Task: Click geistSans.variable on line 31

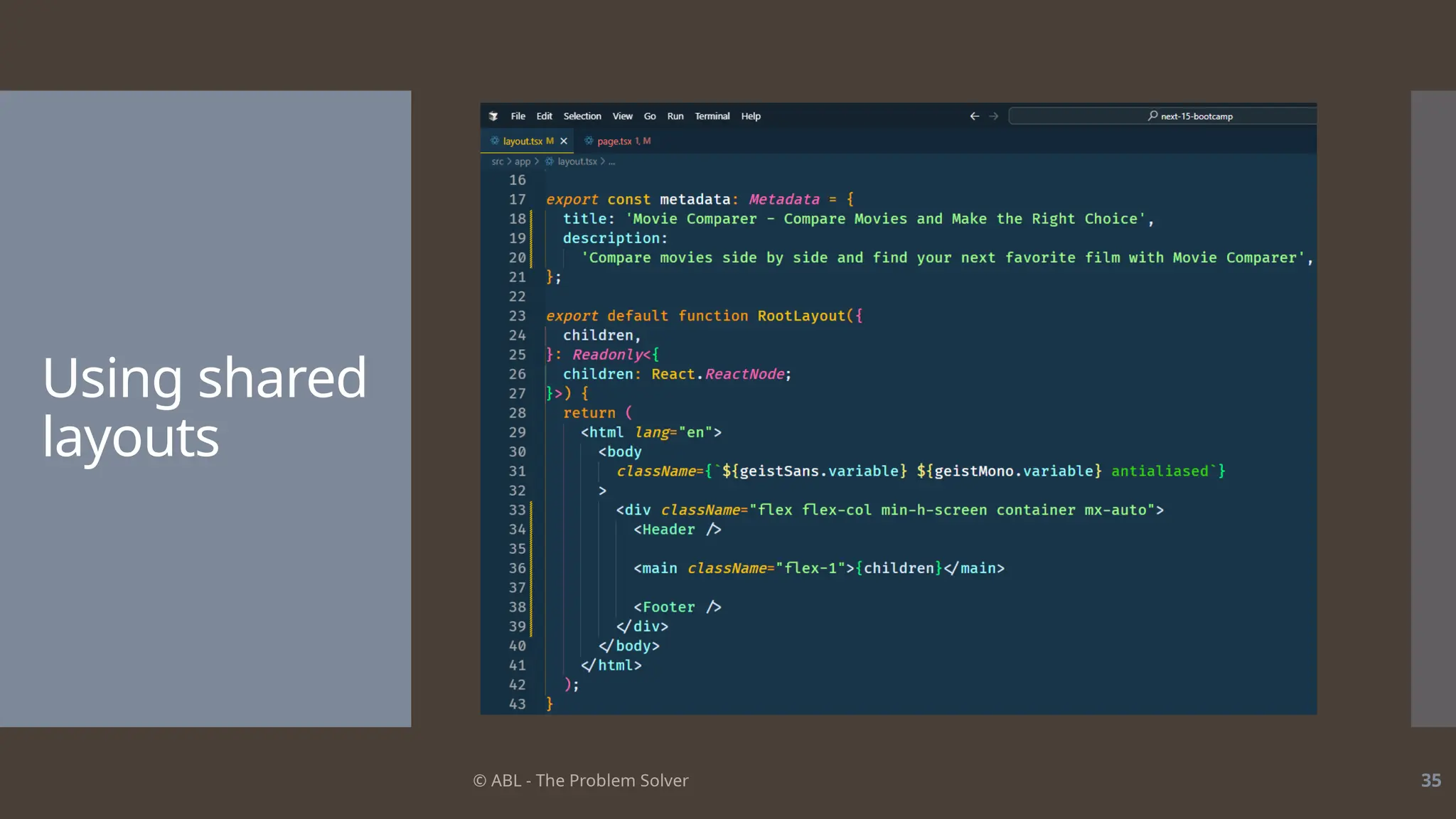Action: (819, 471)
